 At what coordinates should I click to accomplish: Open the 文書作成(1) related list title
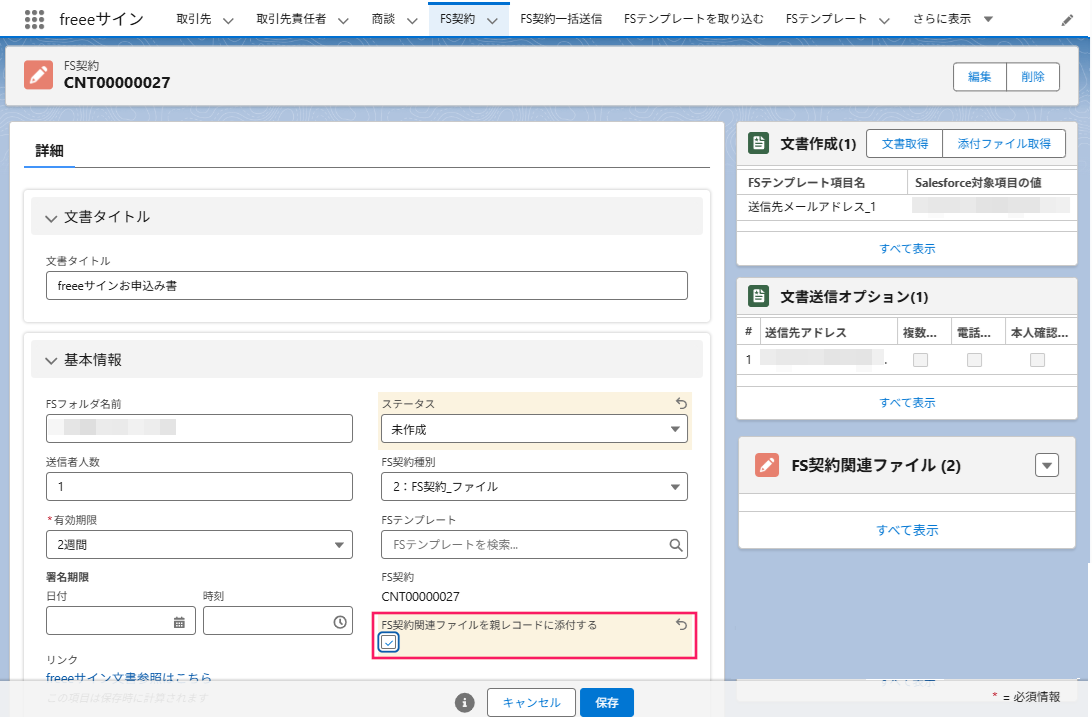click(818, 143)
